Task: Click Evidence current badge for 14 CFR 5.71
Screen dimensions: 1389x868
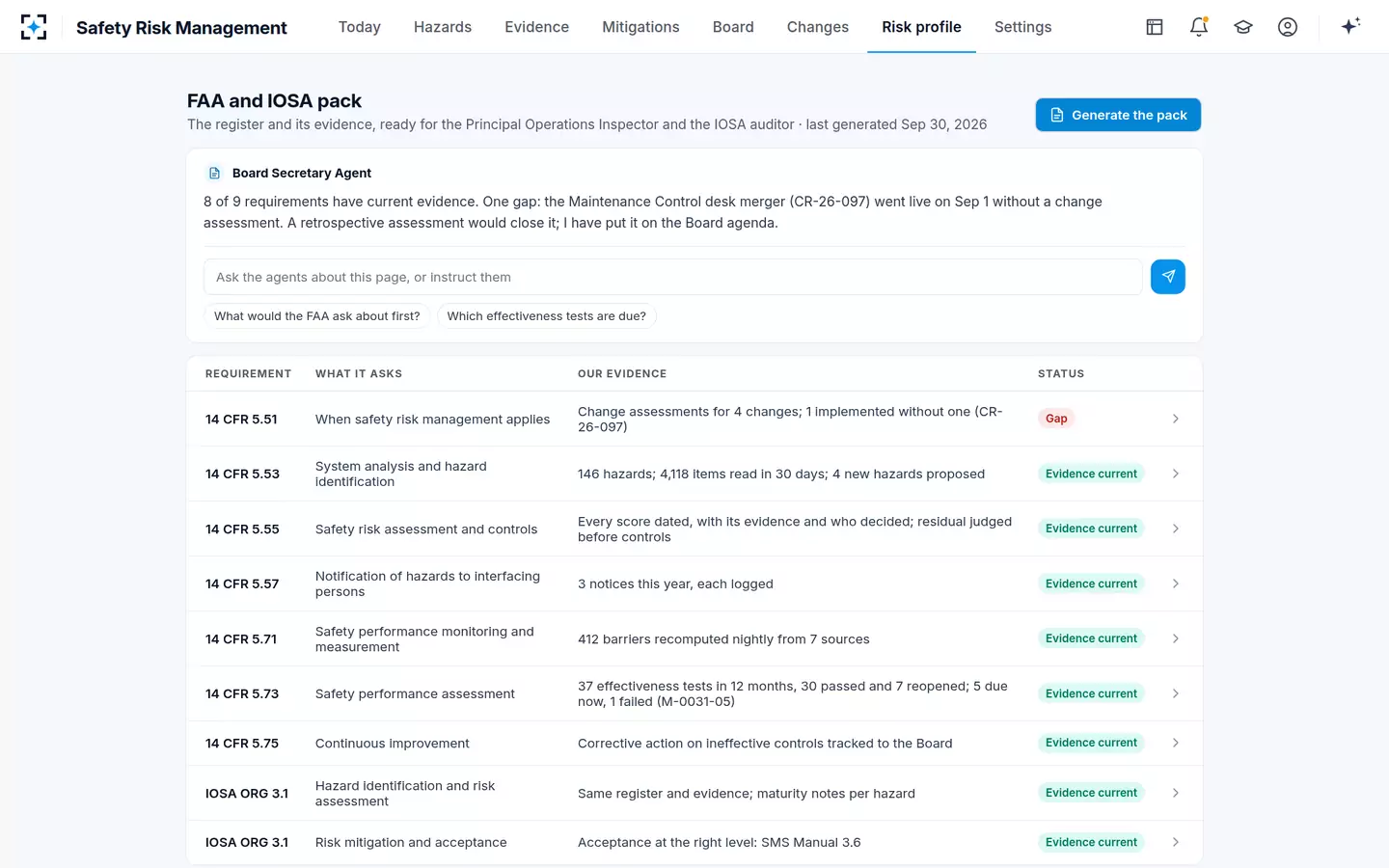Action: click(x=1091, y=638)
